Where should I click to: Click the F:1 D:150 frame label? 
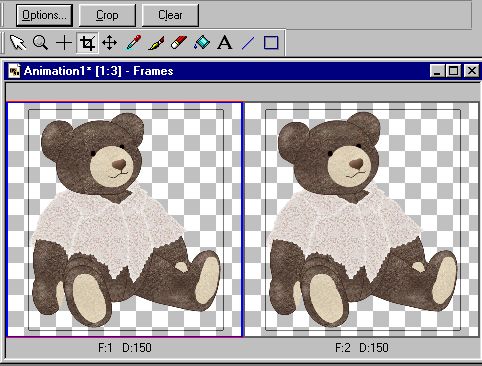[x=125, y=348]
